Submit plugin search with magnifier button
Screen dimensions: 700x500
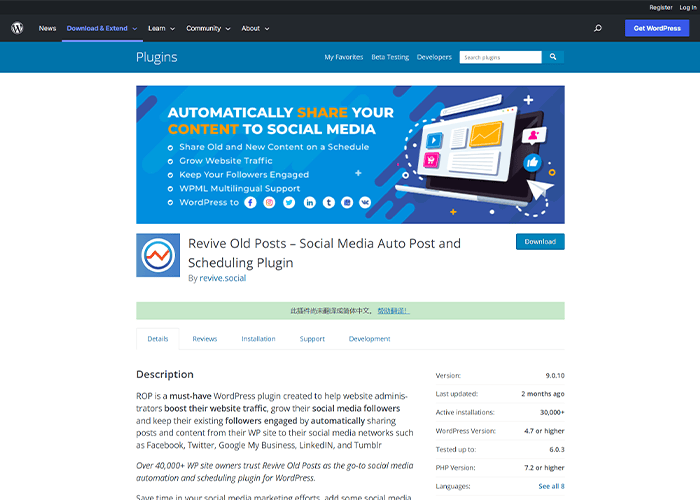tap(553, 57)
